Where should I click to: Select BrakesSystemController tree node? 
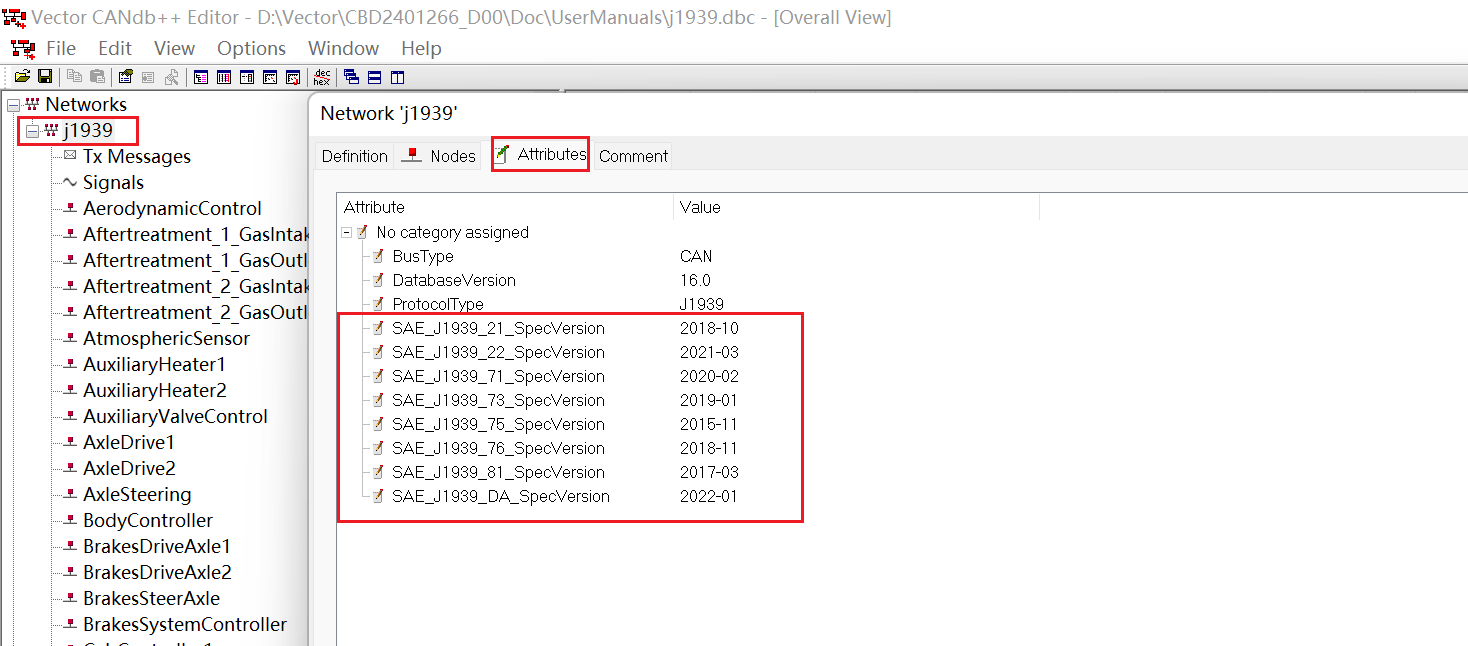coord(185,624)
